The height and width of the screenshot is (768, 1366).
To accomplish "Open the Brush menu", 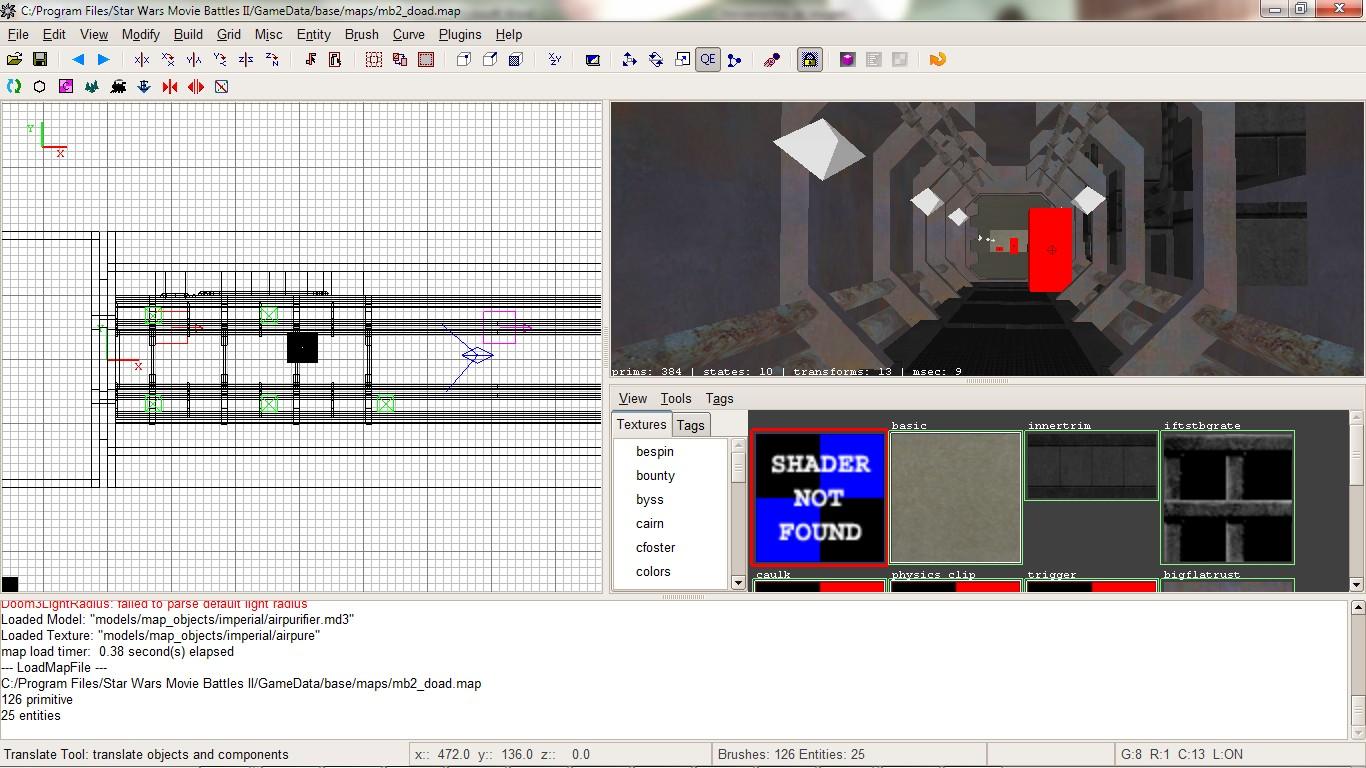I will point(362,34).
